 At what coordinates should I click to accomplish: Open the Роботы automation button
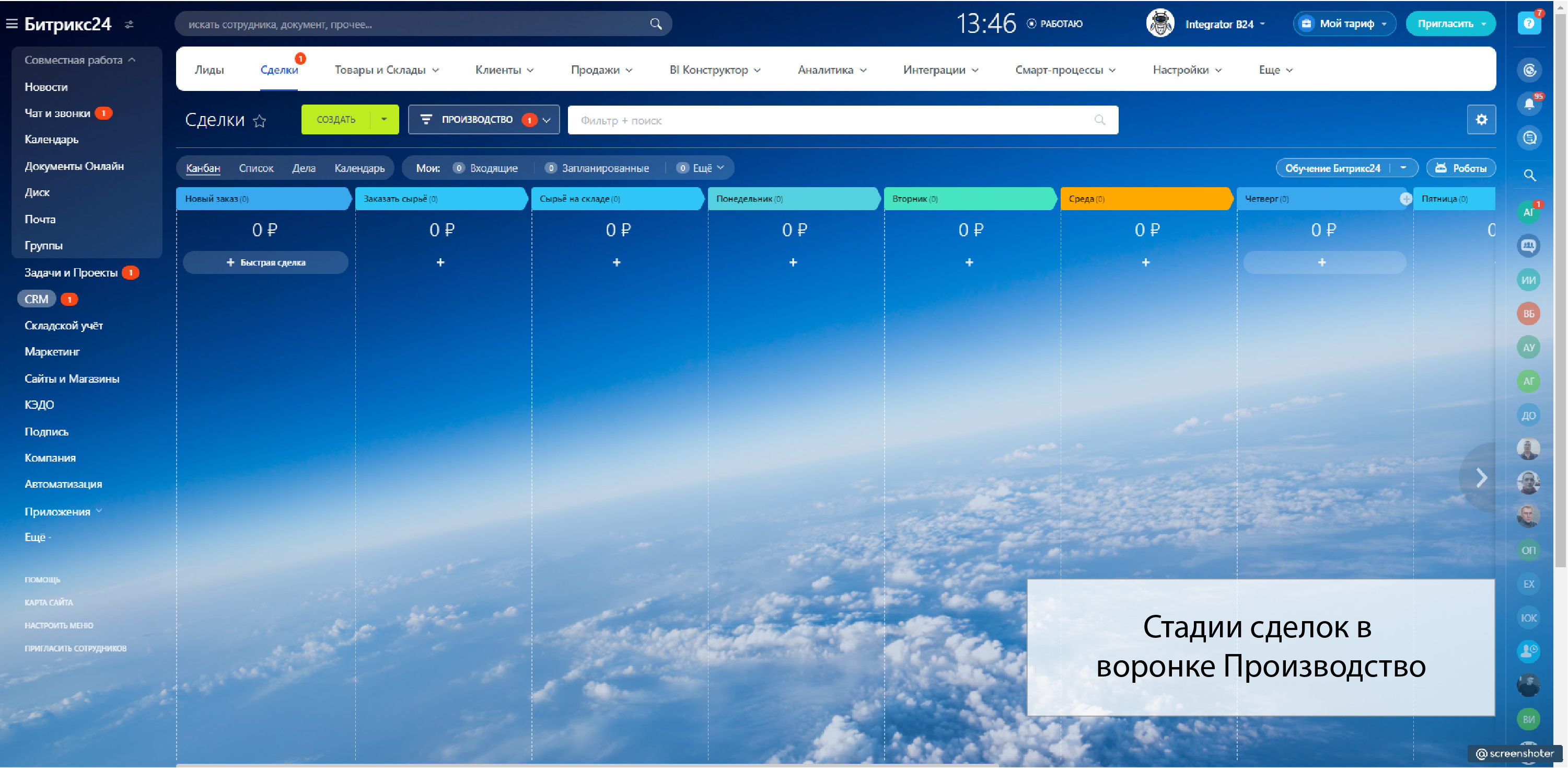click(1461, 168)
